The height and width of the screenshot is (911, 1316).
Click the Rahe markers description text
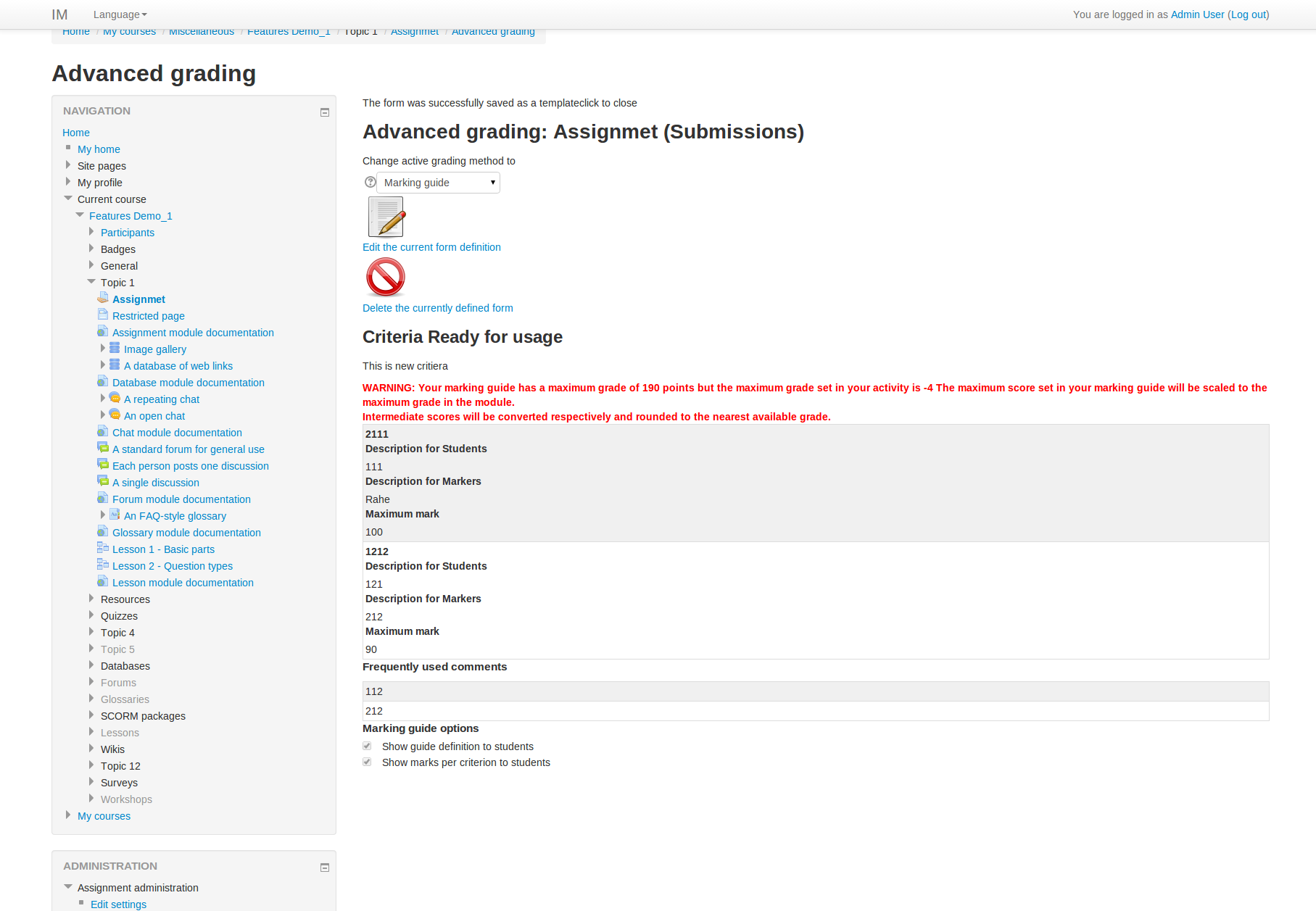pos(378,499)
